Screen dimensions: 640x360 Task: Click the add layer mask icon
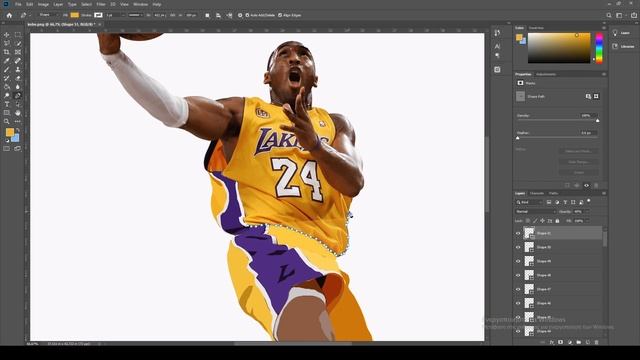[x=560, y=342]
